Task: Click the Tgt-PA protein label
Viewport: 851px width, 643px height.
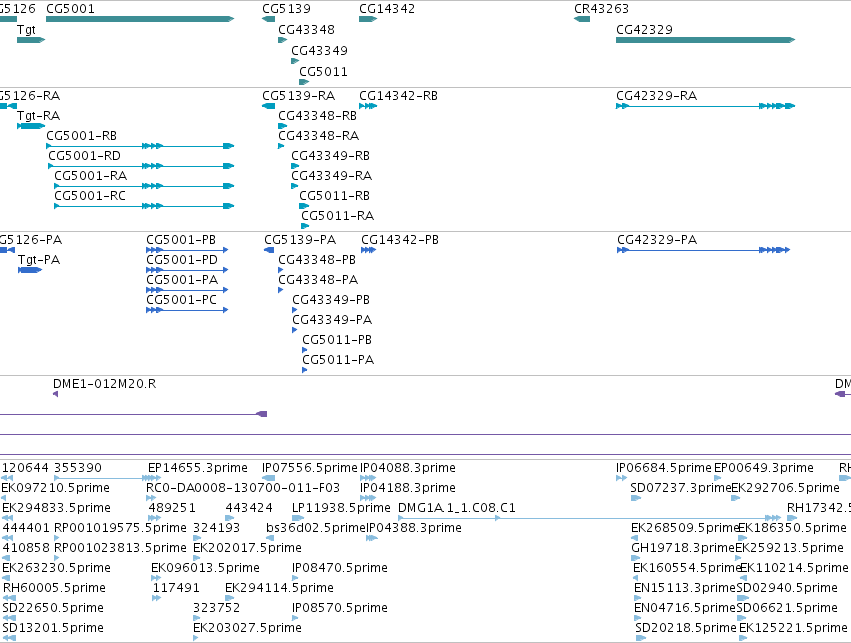Action: tap(39, 260)
